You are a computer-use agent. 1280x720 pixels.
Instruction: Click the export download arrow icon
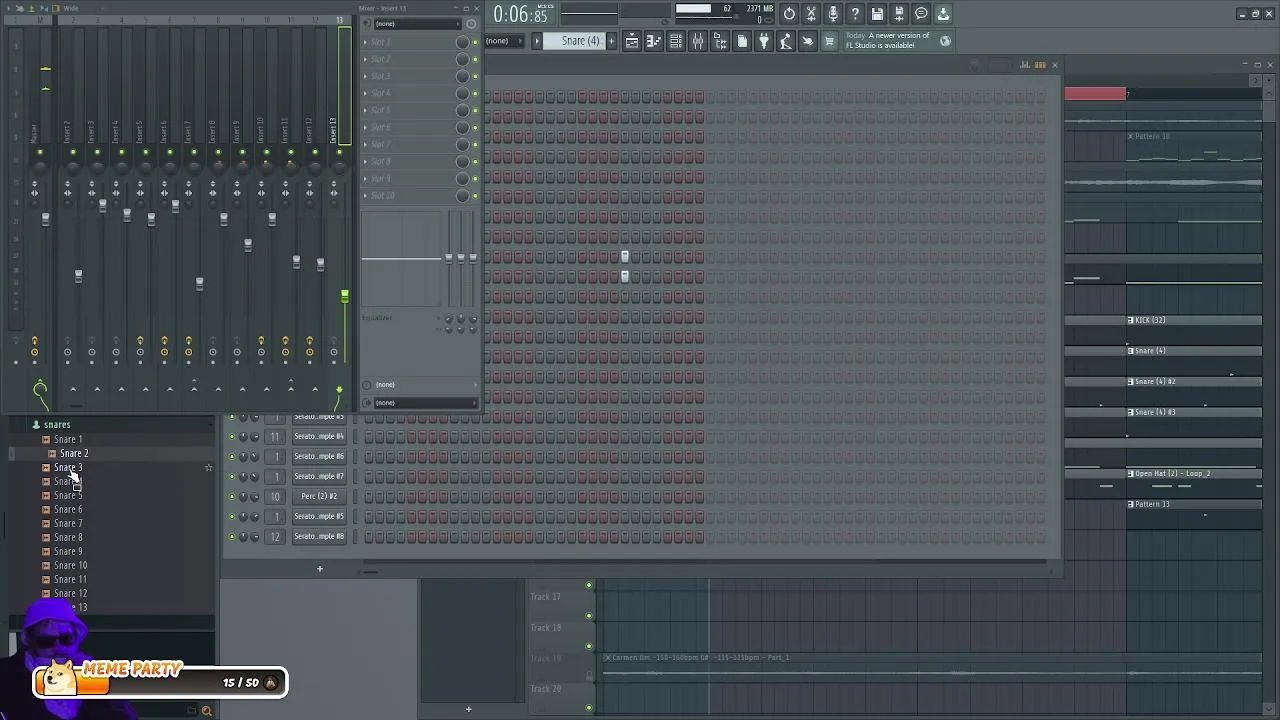pyautogui.click(x=943, y=14)
